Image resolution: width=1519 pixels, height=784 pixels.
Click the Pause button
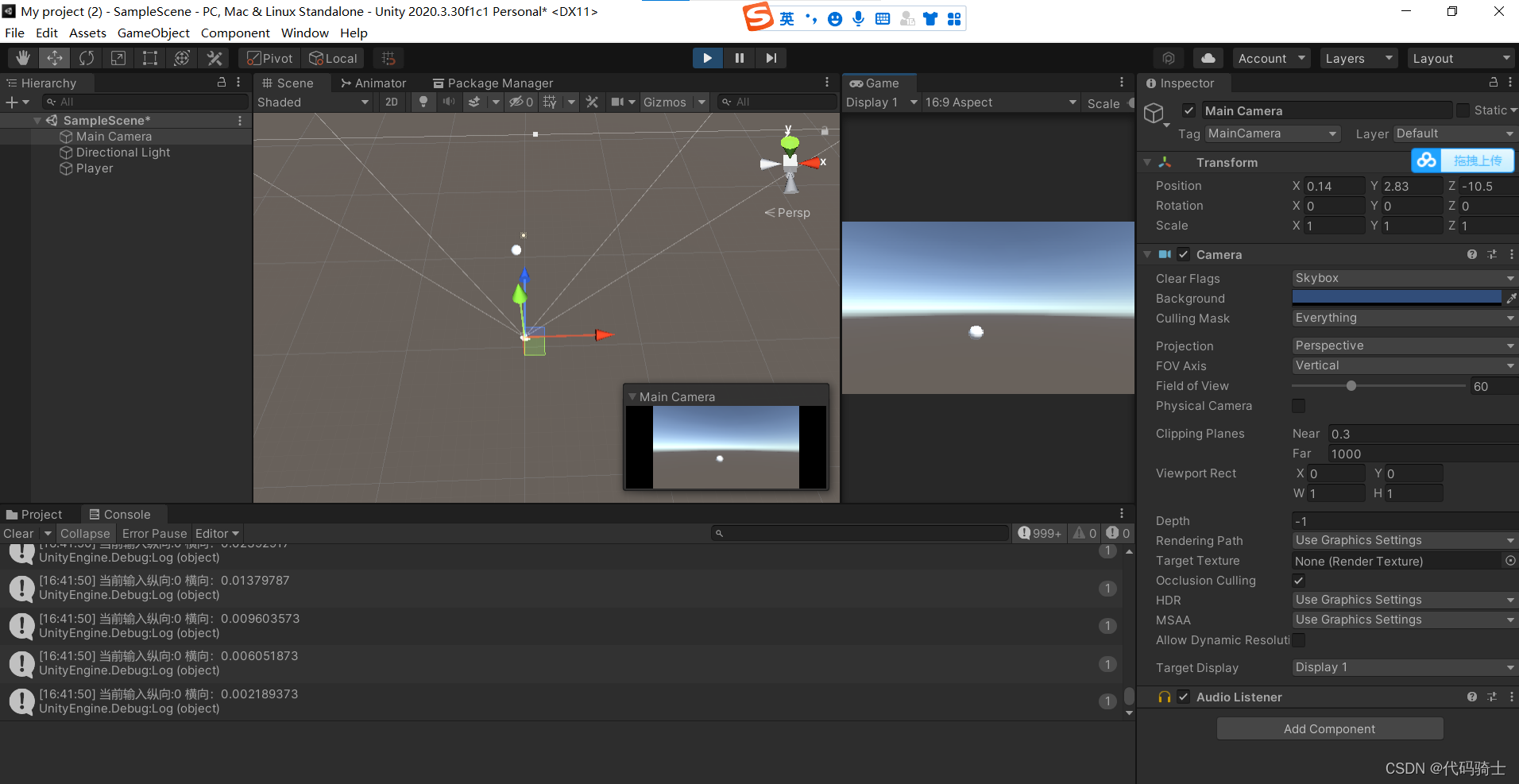pyautogui.click(x=739, y=58)
